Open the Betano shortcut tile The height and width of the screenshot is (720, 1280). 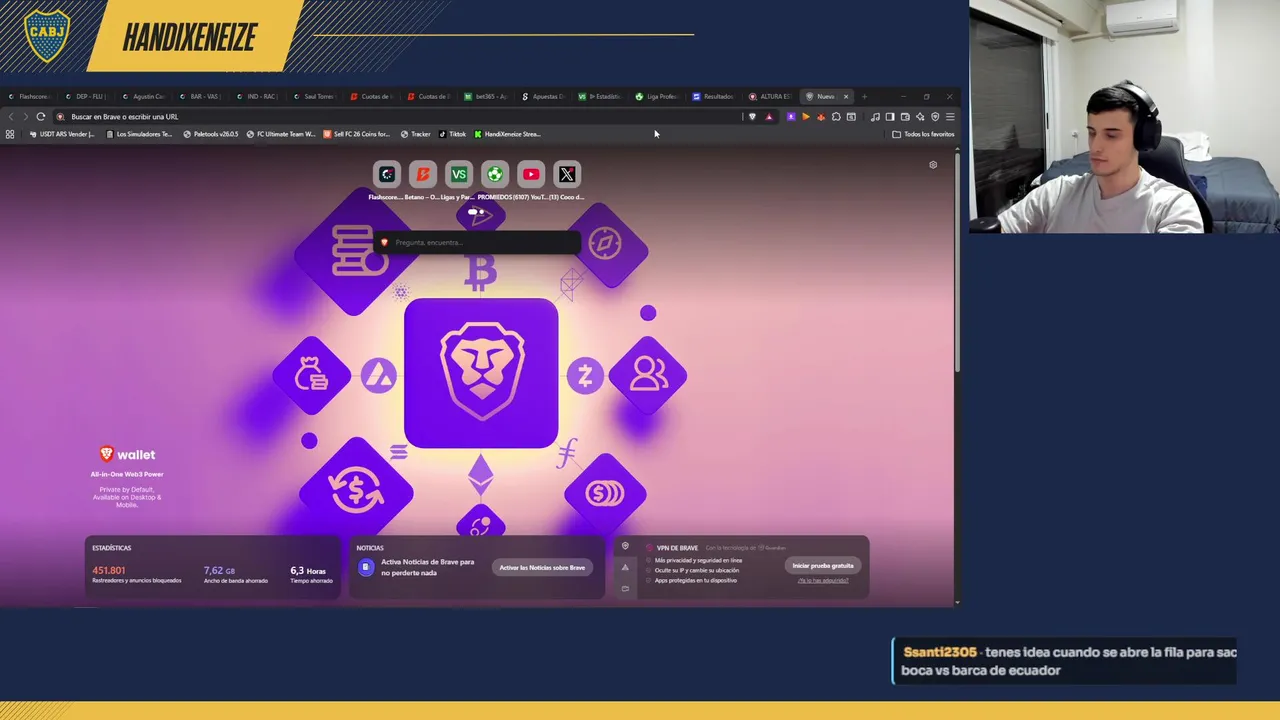click(x=423, y=174)
